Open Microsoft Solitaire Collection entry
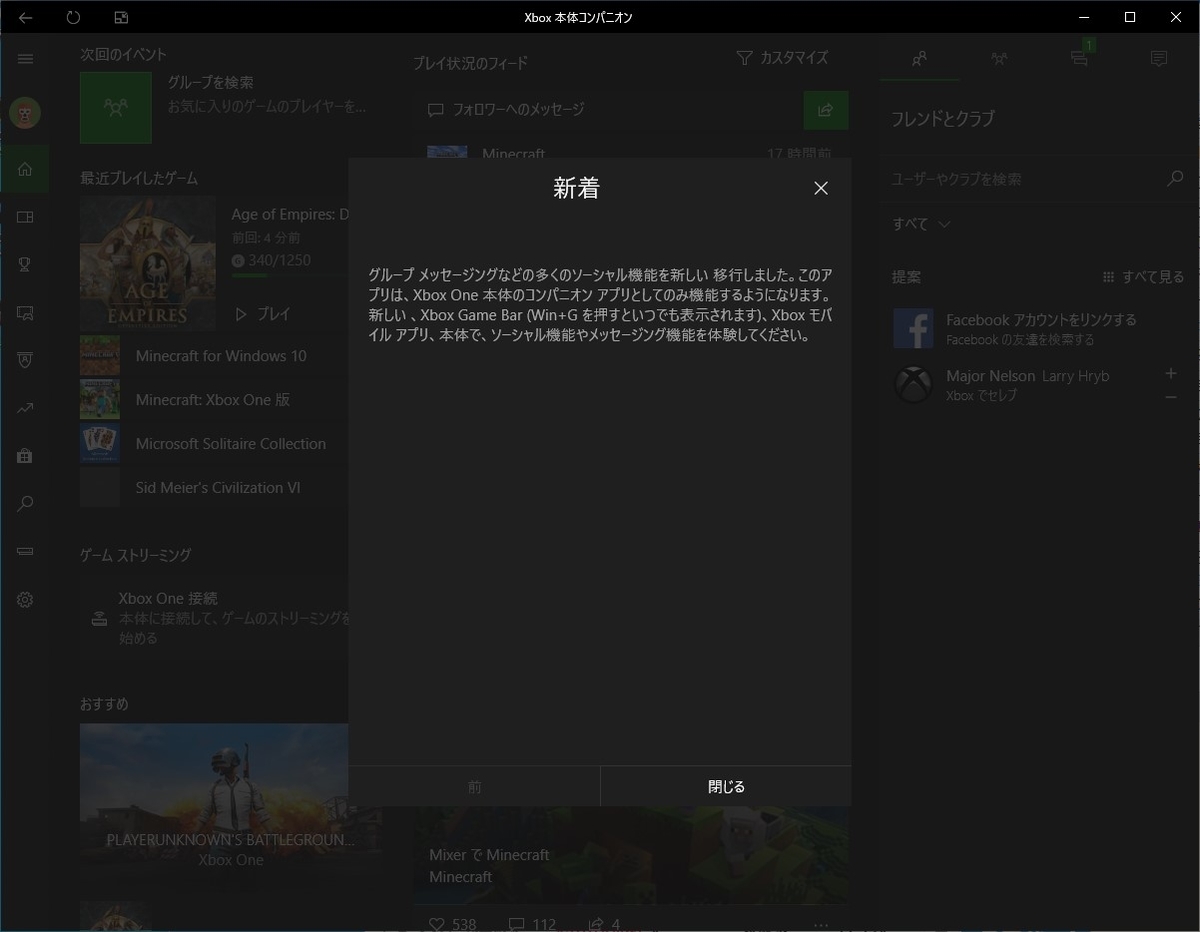This screenshot has width=1200, height=932. pos(214,444)
